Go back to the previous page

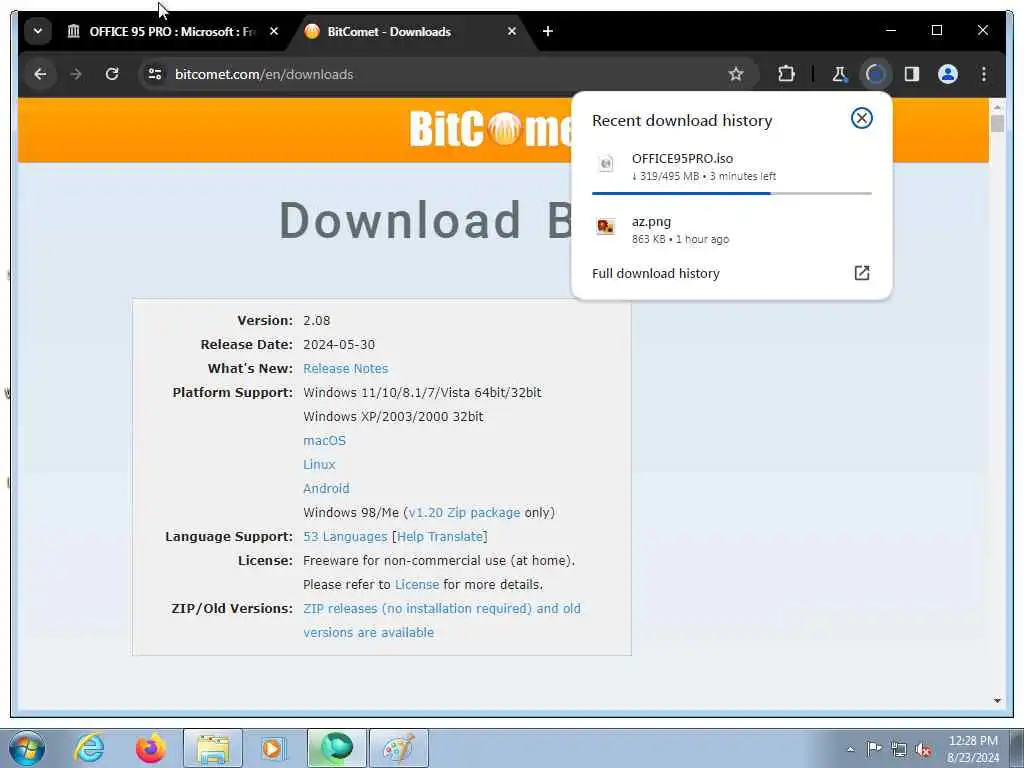40,74
